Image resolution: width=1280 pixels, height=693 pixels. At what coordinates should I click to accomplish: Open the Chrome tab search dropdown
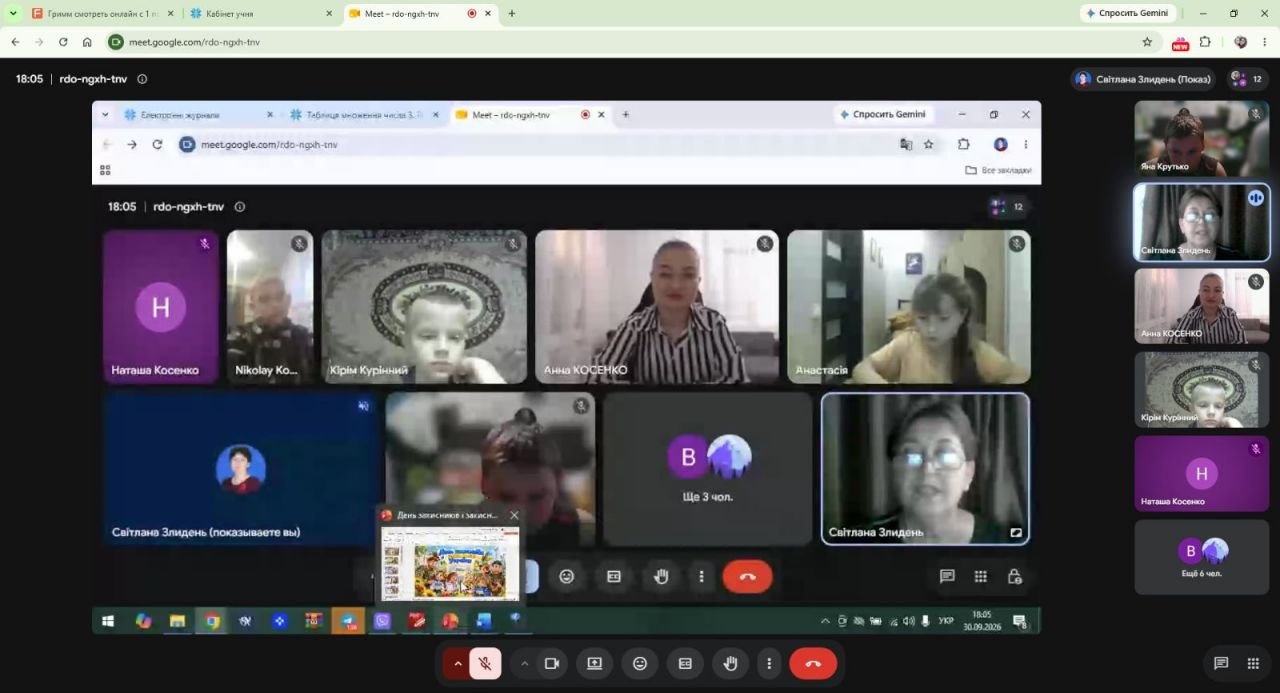(13, 13)
